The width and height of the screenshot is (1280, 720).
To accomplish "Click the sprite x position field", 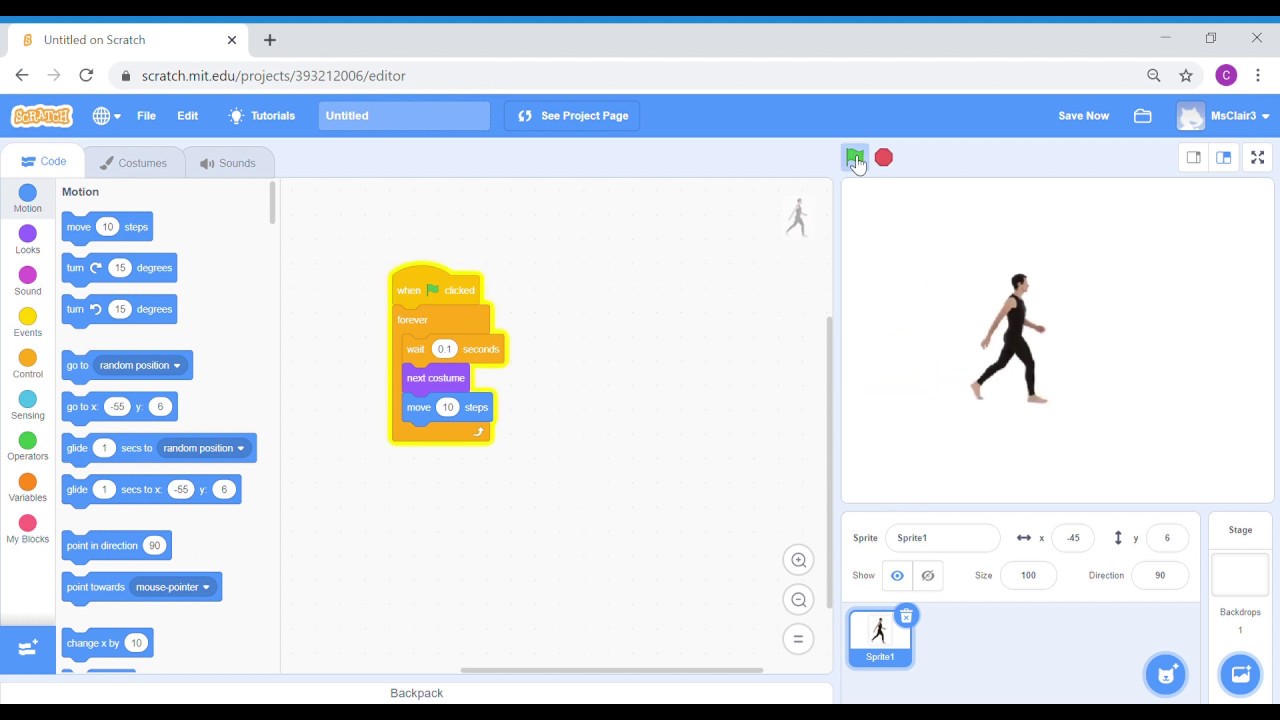I will coord(1073,538).
